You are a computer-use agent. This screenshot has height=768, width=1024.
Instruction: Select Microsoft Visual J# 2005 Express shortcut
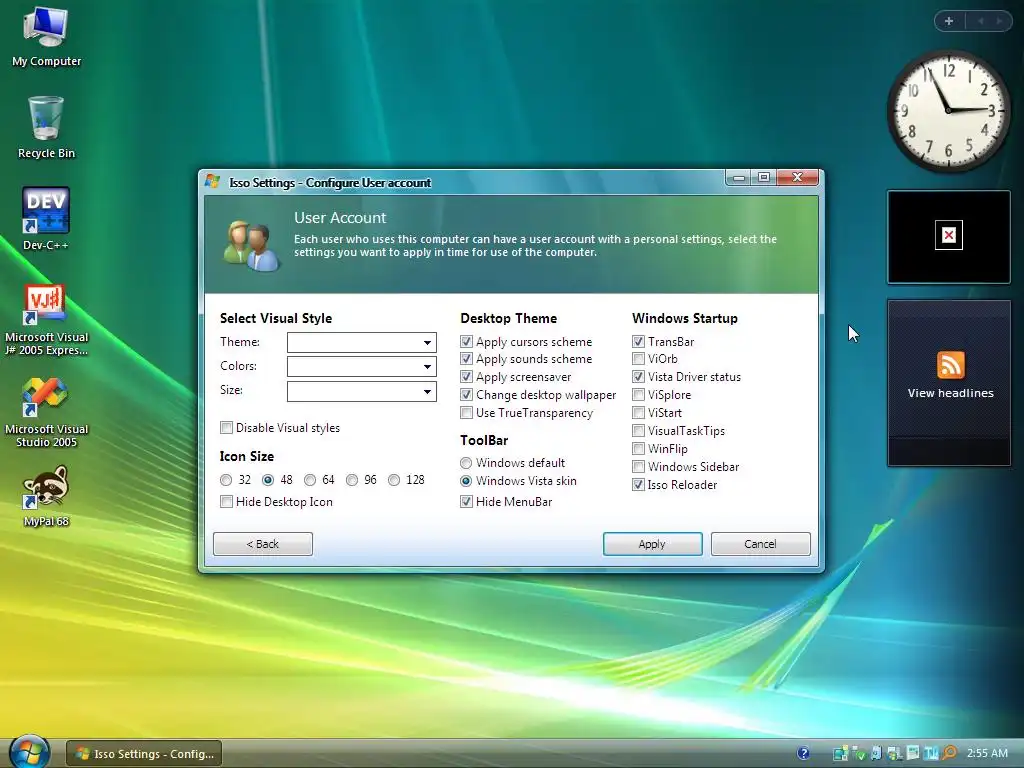(x=46, y=320)
